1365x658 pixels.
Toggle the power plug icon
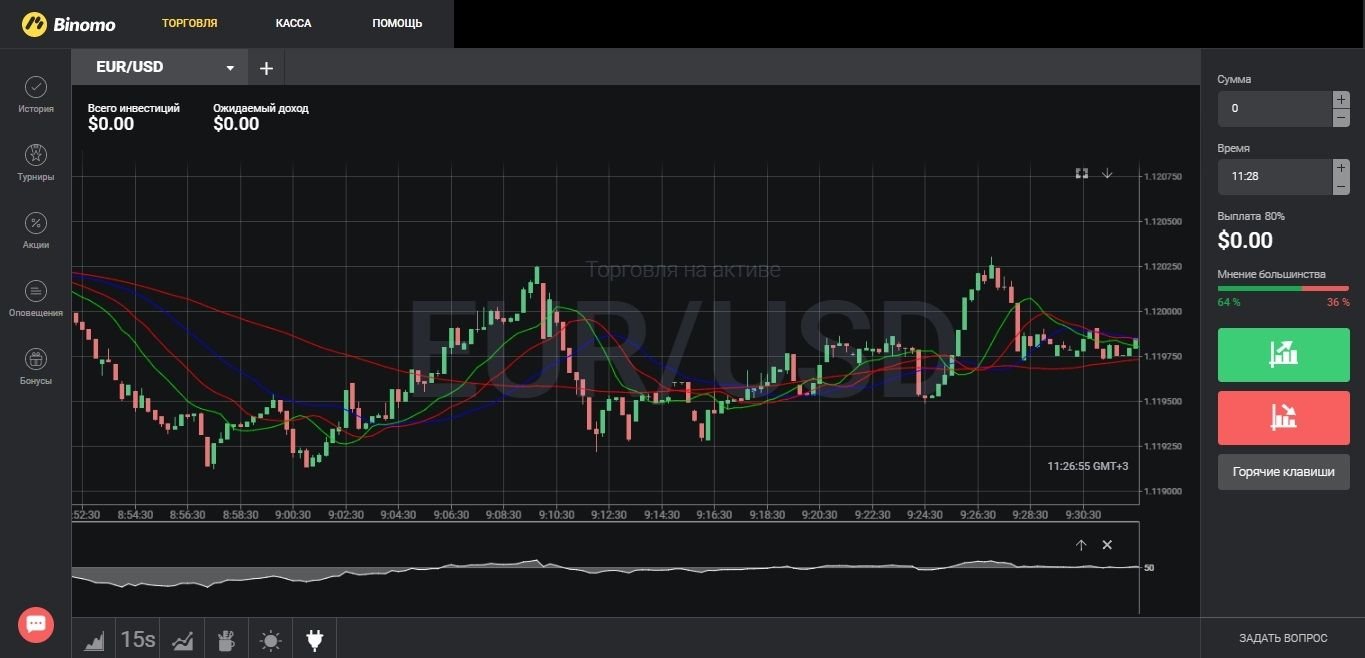click(x=315, y=640)
